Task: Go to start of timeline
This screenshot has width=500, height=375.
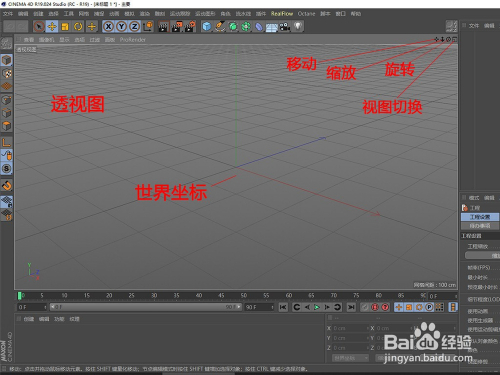Action: [x=283, y=307]
